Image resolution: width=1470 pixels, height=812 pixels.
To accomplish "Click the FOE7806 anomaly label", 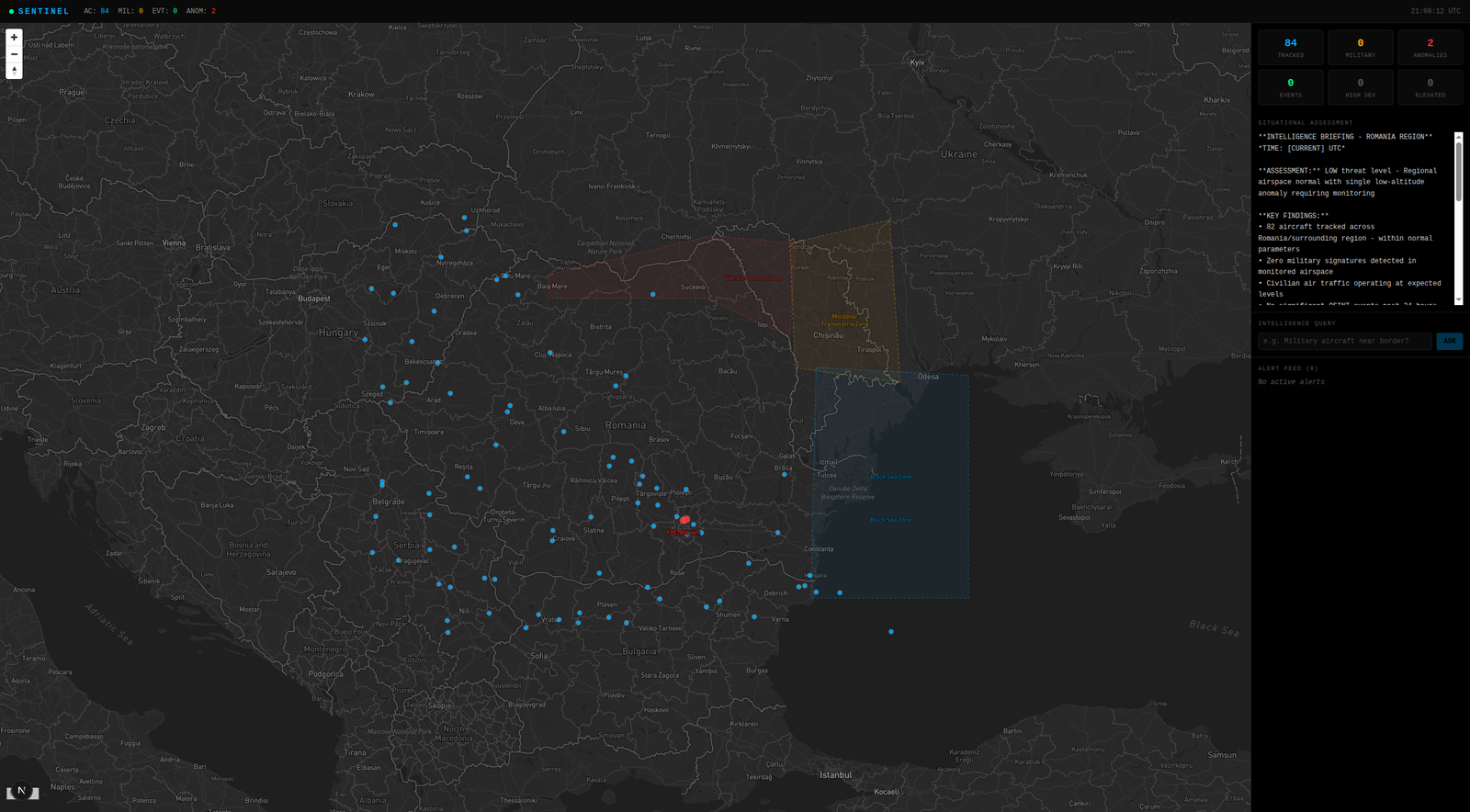I will pyautogui.click(x=682, y=533).
